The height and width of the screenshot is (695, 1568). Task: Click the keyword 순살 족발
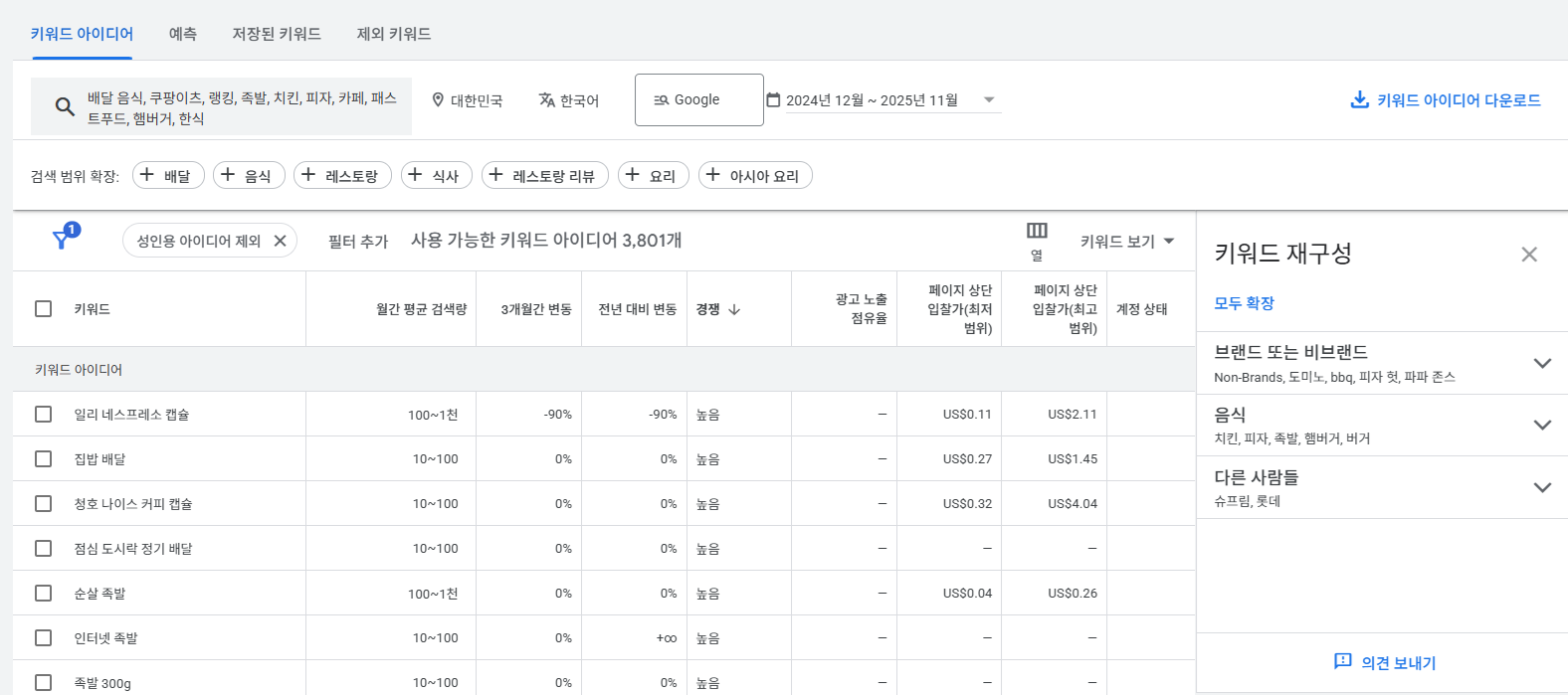[x=99, y=593]
